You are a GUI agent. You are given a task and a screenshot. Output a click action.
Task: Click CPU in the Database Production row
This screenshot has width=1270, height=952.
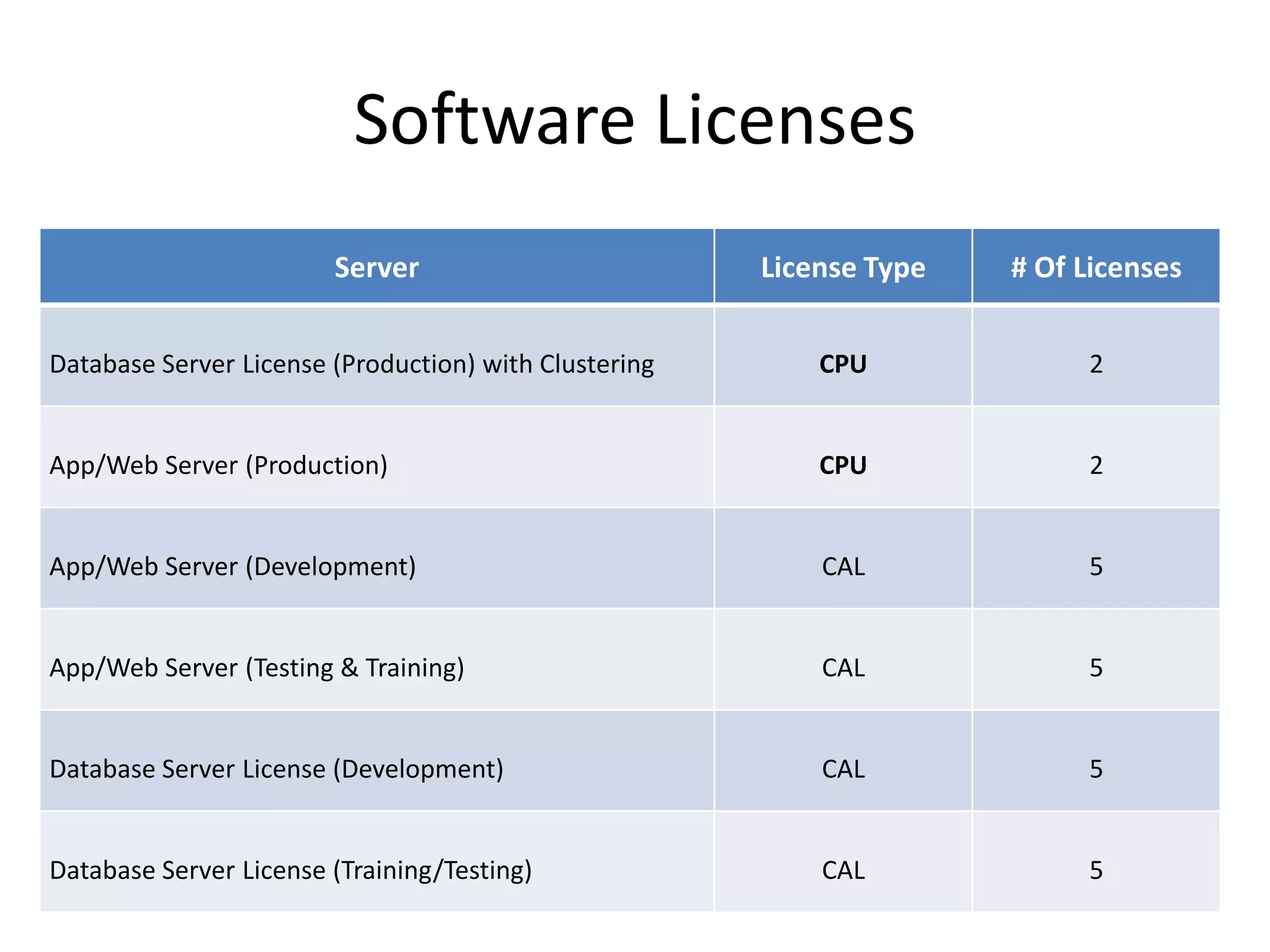point(843,364)
